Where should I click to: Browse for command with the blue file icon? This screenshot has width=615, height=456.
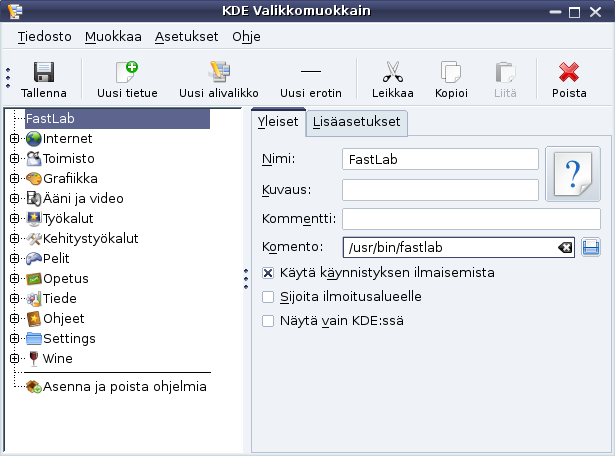[x=591, y=247]
